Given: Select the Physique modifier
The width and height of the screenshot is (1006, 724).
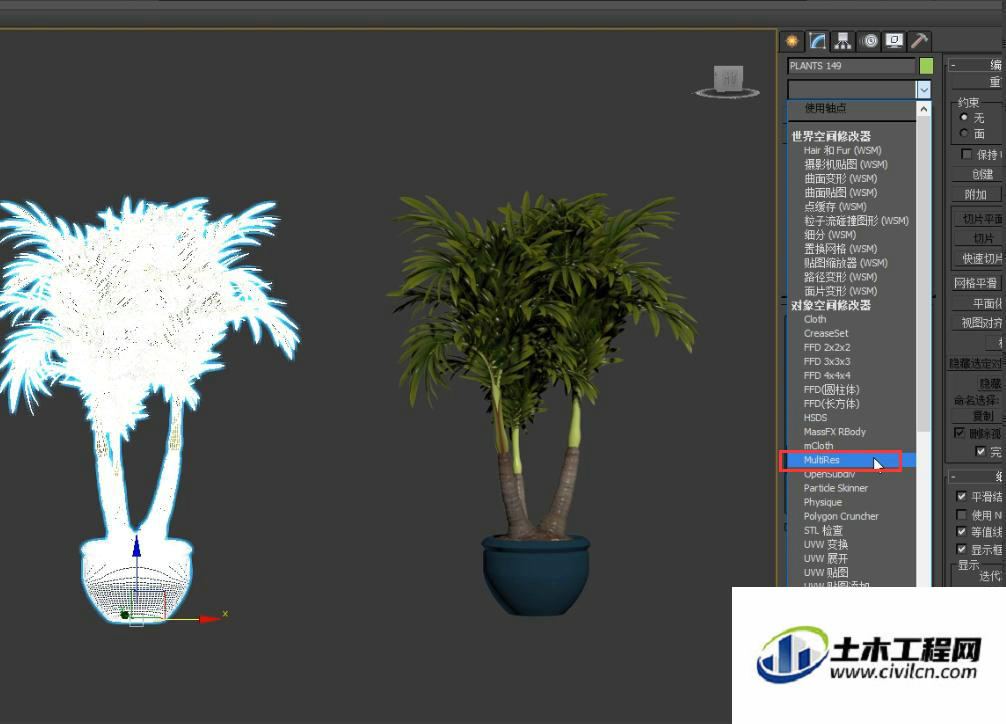Looking at the screenshot, I should 823,503.
